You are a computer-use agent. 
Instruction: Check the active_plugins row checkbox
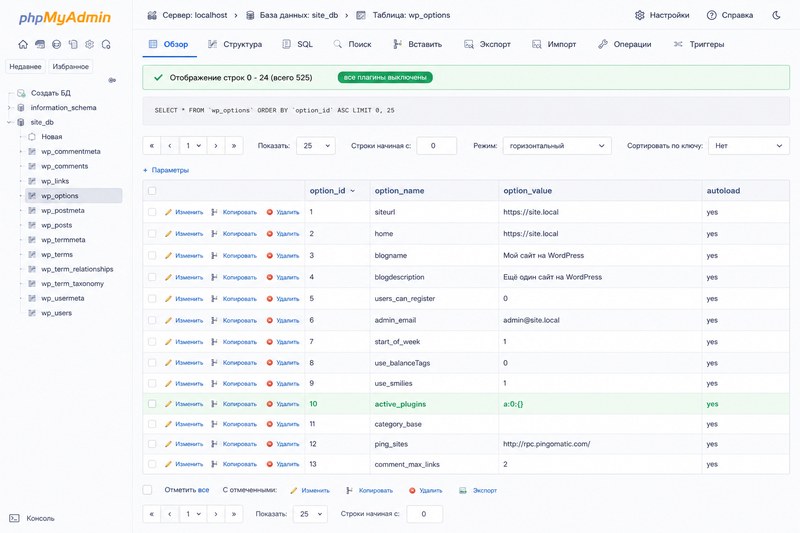click(x=152, y=404)
